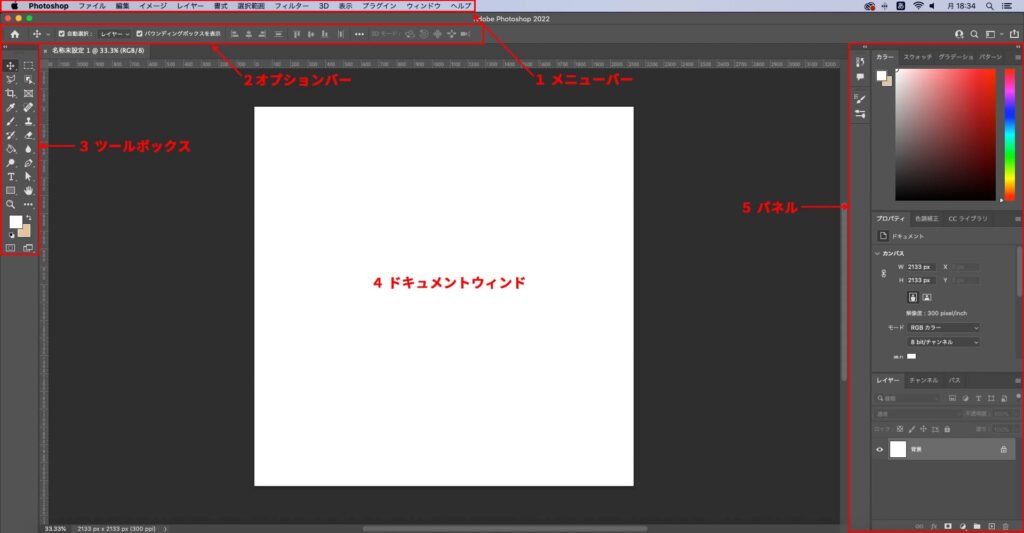This screenshot has width=1024, height=533.
Task: Select the Pen tool
Action: point(29,163)
